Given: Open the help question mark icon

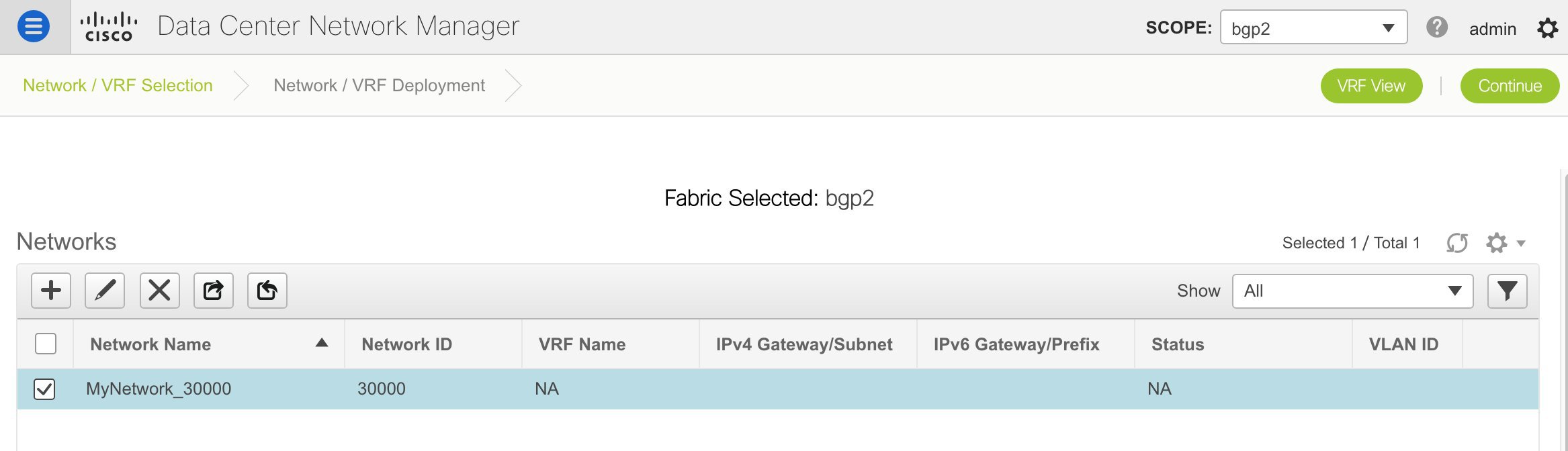Looking at the screenshot, I should 1437,27.
